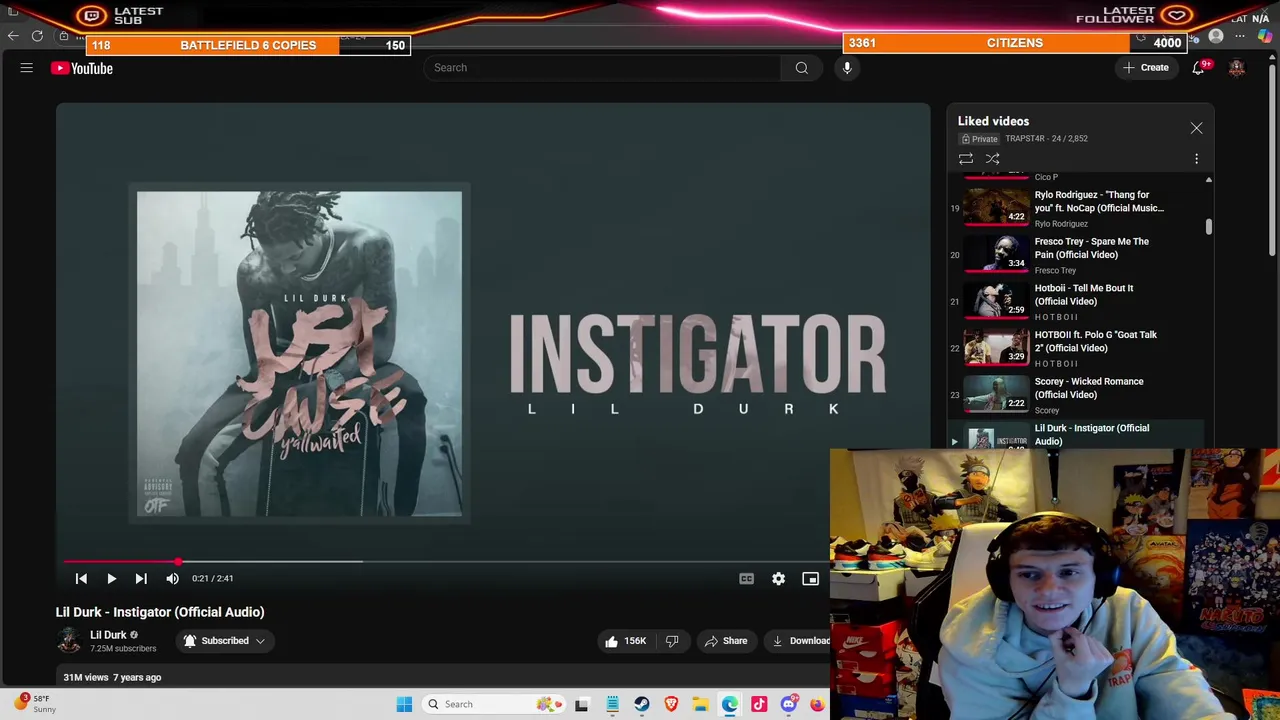Skip to next video in player

click(141, 579)
